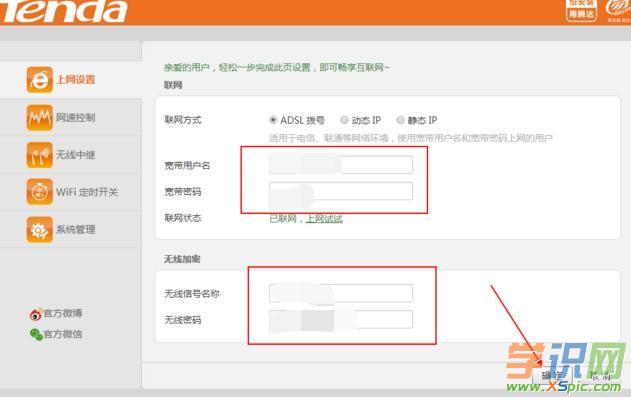Click the 网速控制 speed control icon
The width and height of the screenshot is (631, 397).
39,117
